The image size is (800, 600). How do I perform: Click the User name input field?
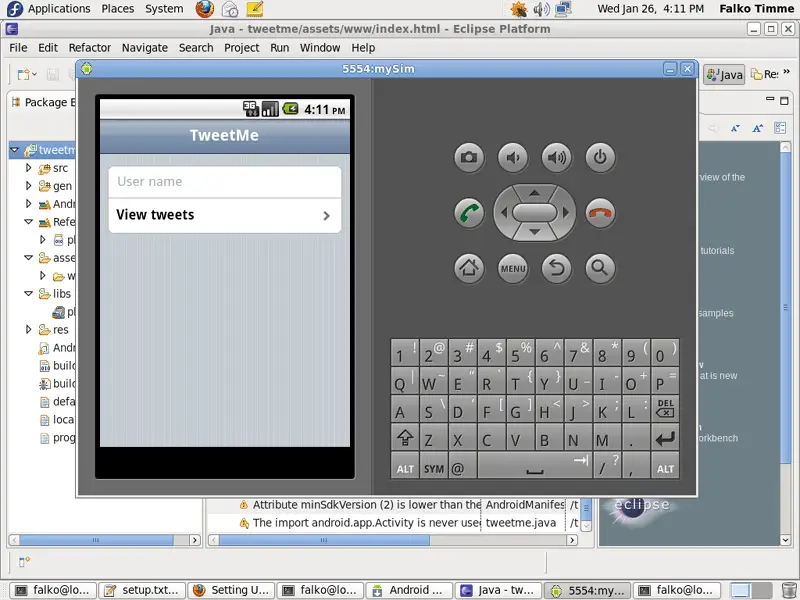224,182
